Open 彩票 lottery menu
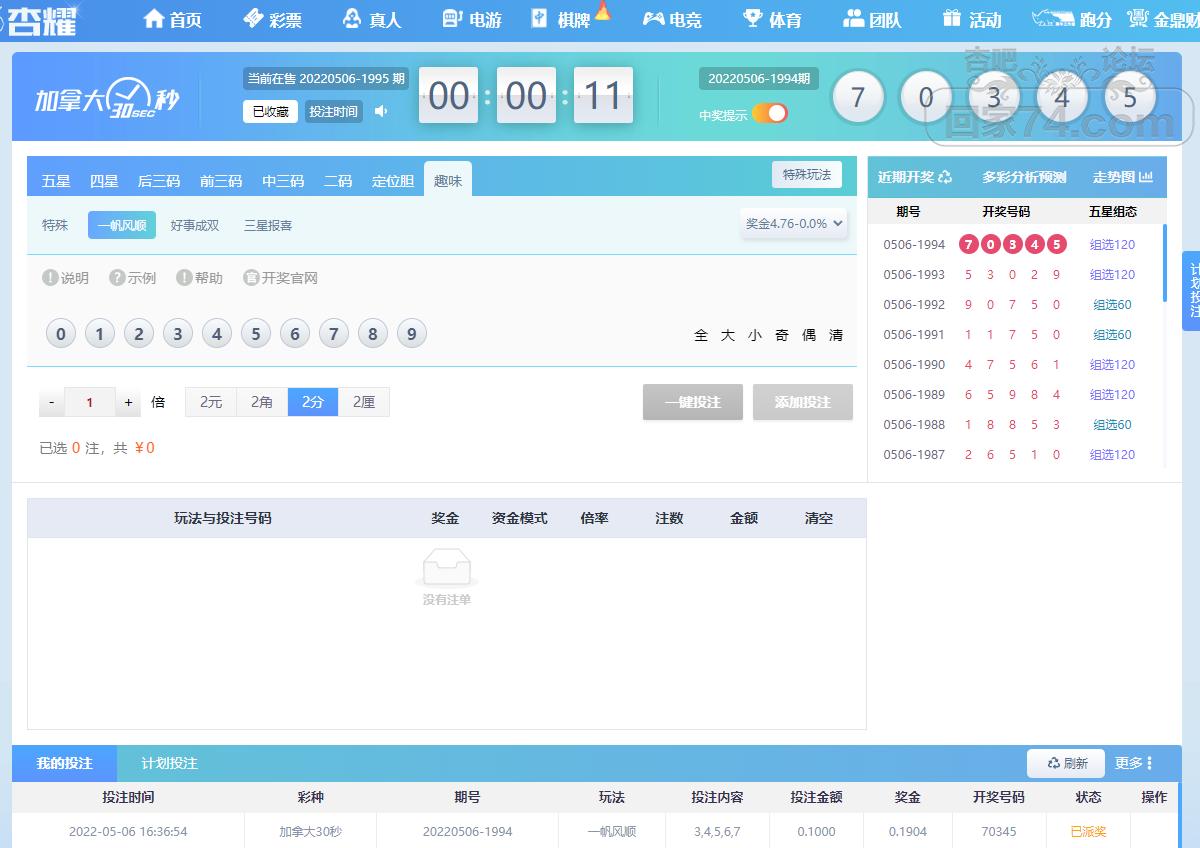The image size is (1200, 848). tap(272, 19)
